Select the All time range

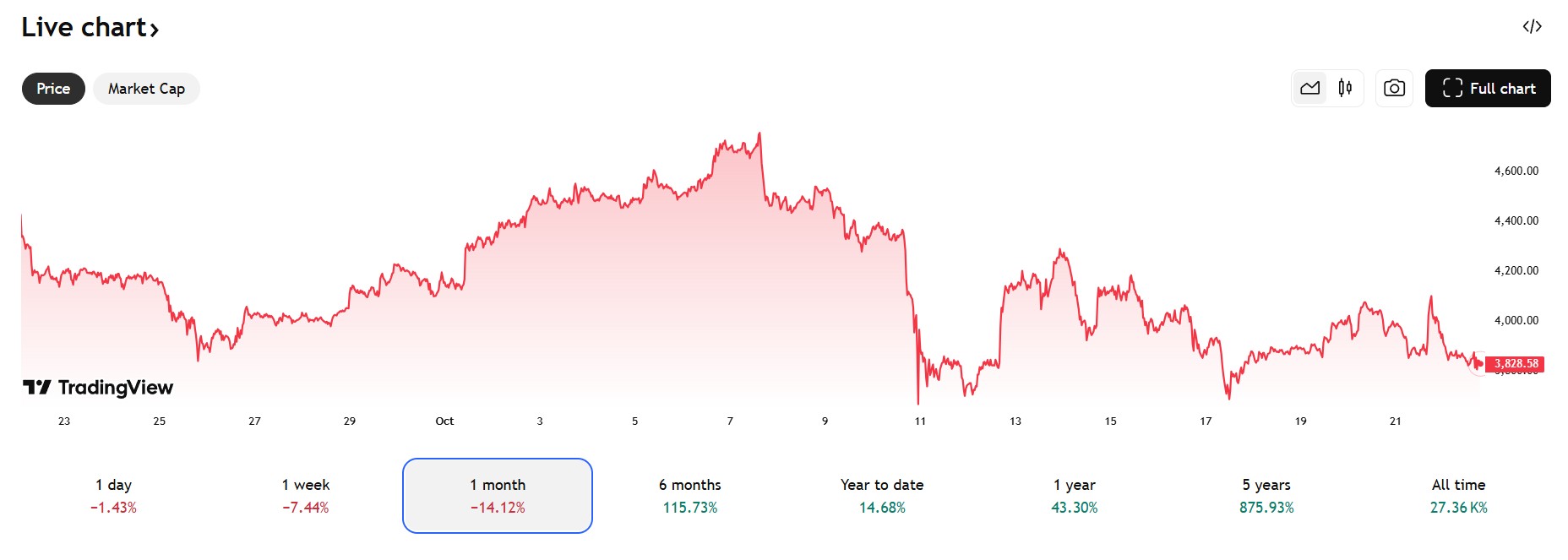point(1458,496)
